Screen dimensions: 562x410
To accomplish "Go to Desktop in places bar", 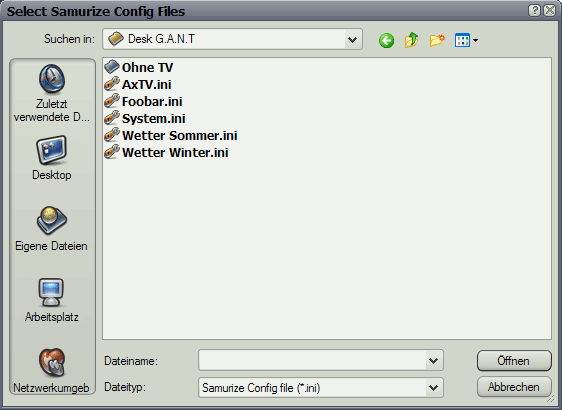I will click(52, 158).
